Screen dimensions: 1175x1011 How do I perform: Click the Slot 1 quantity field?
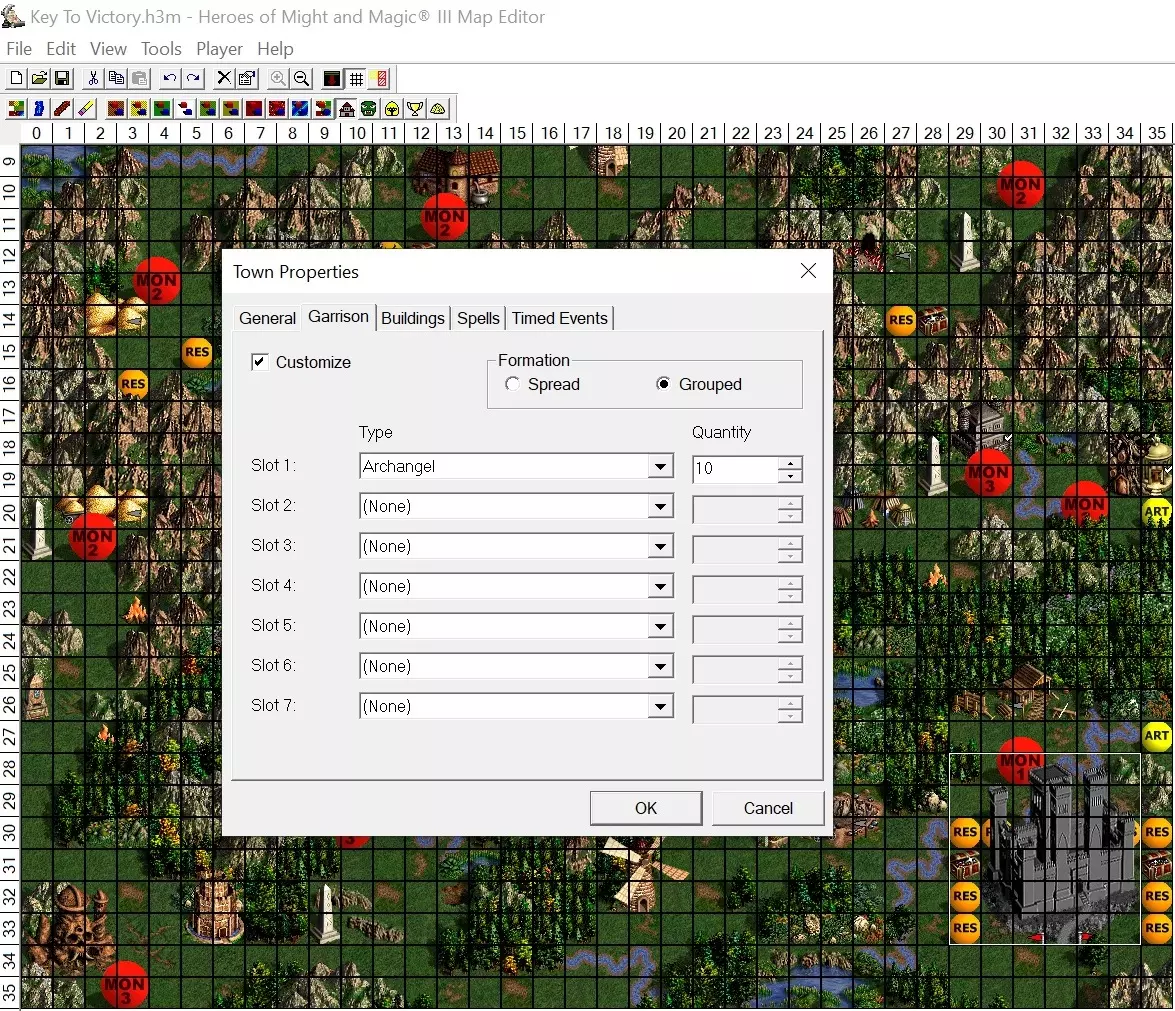pos(735,468)
